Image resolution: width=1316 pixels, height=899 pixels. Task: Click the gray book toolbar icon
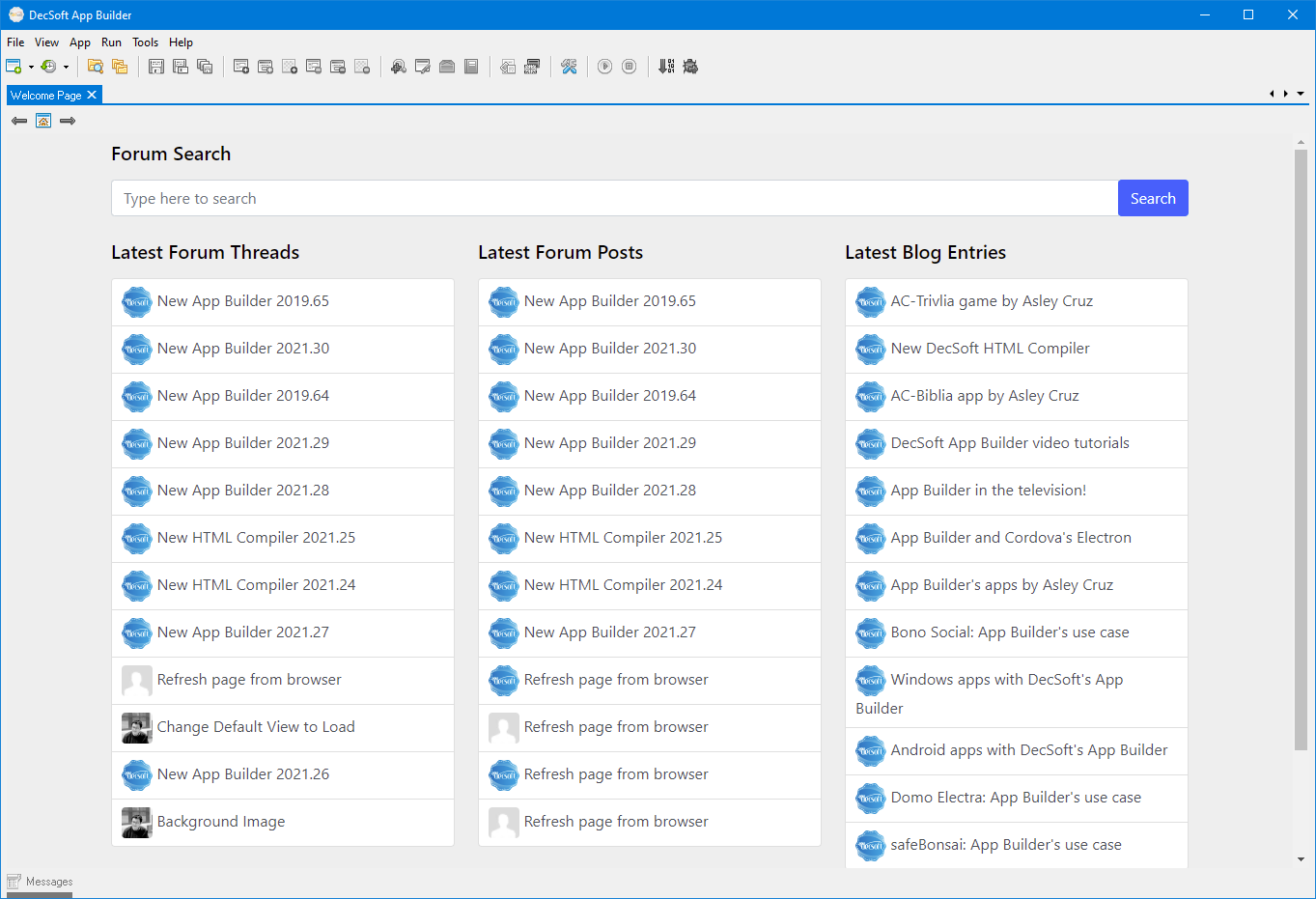471,67
